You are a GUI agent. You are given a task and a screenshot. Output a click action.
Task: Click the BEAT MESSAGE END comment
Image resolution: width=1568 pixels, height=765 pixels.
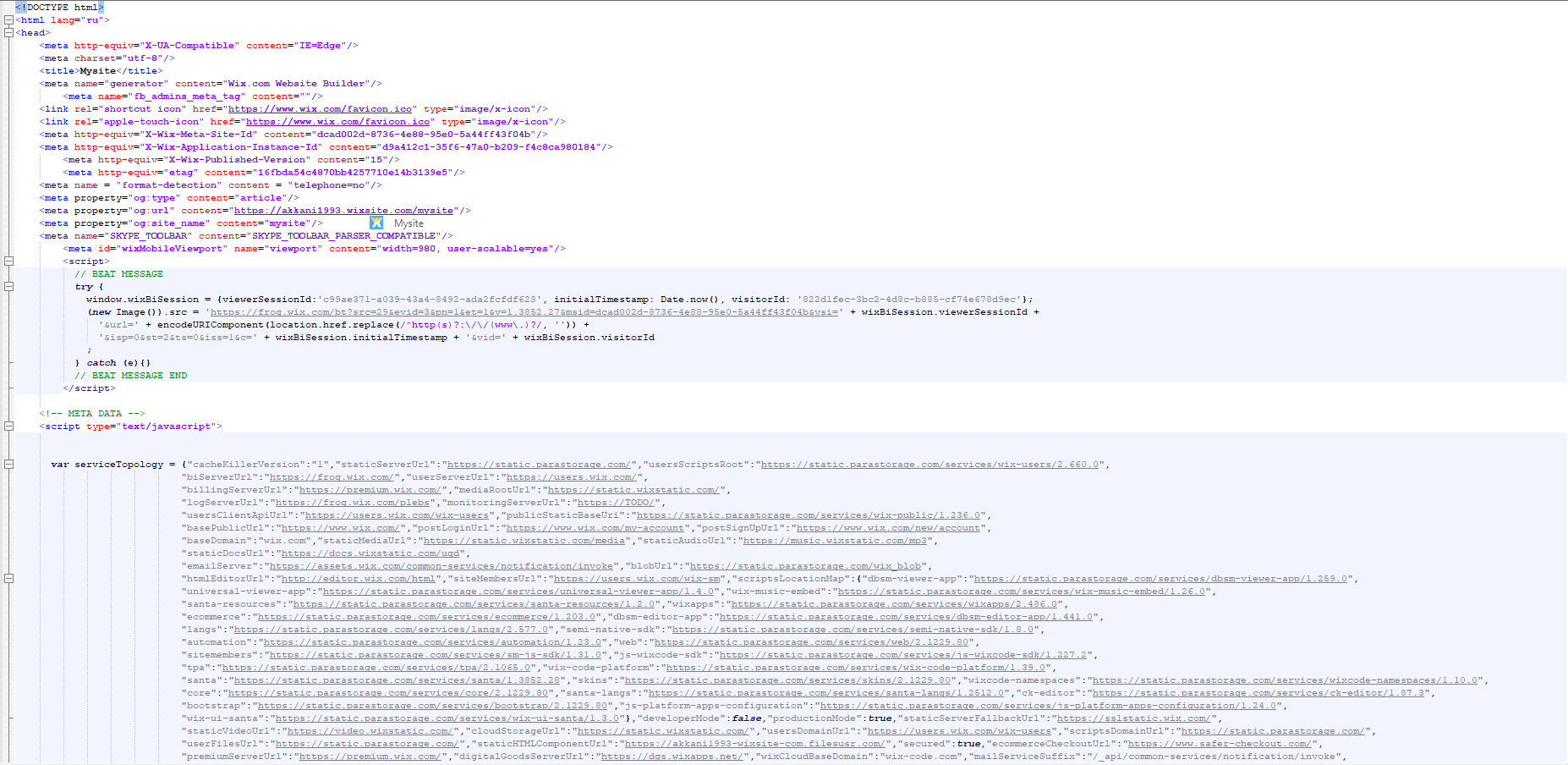pyautogui.click(x=131, y=376)
